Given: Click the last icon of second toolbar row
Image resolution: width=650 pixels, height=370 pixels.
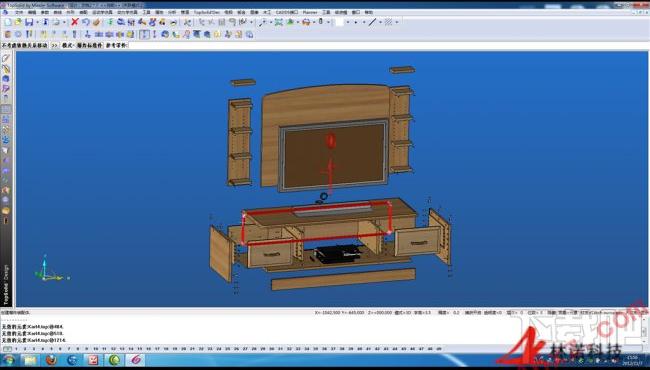Looking at the screenshot, I should 250,34.
